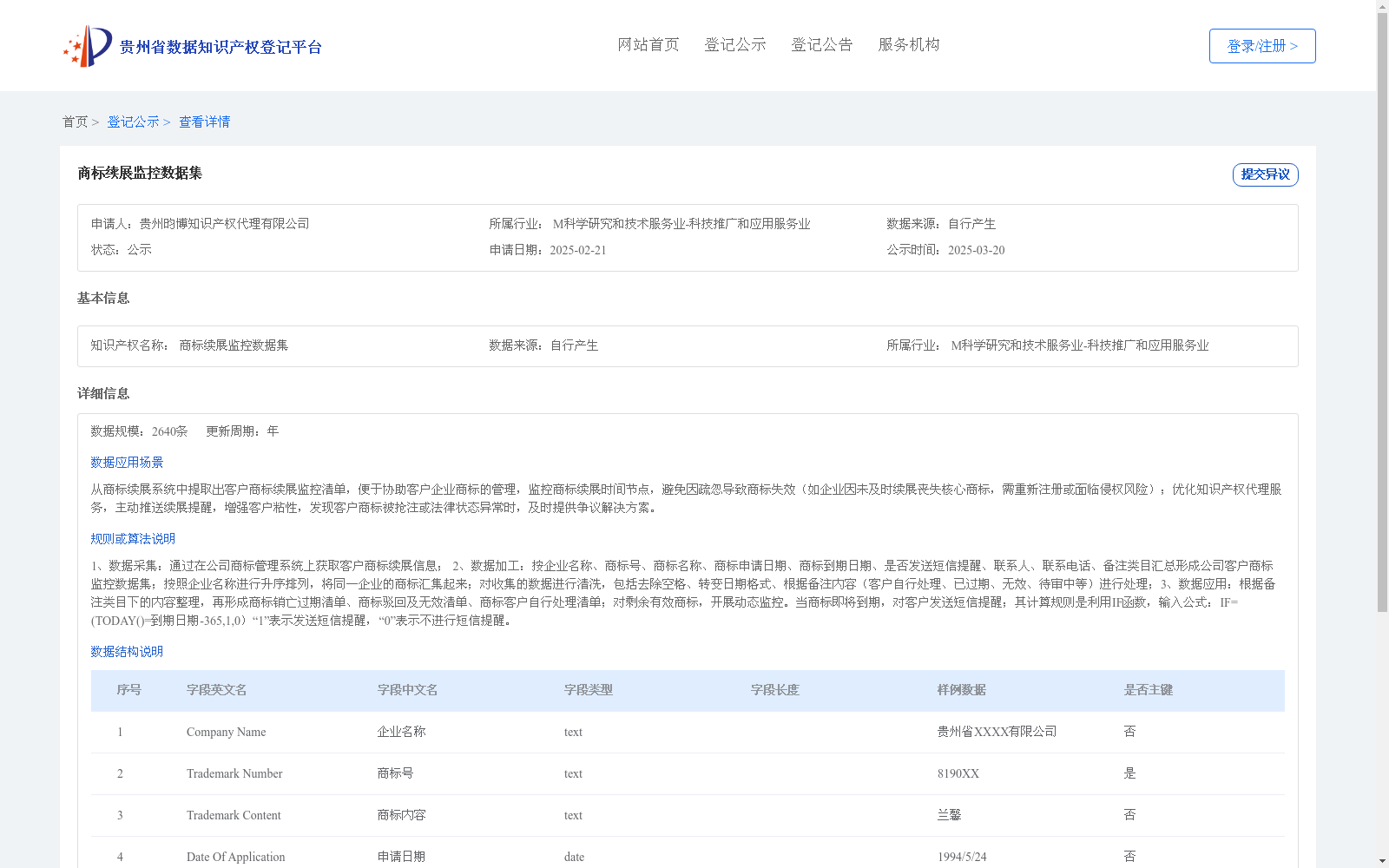Click the 更新周期：年 text

click(x=242, y=431)
